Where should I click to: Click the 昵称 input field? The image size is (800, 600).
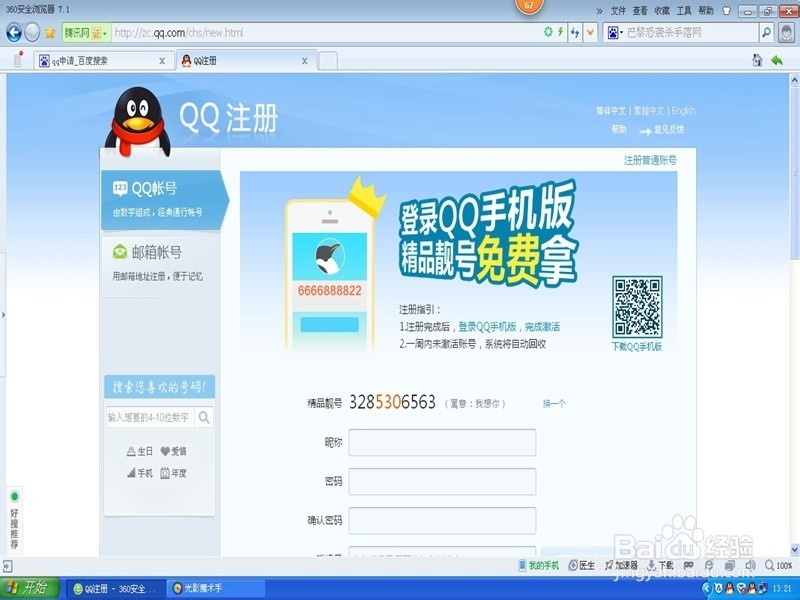coord(442,442)
